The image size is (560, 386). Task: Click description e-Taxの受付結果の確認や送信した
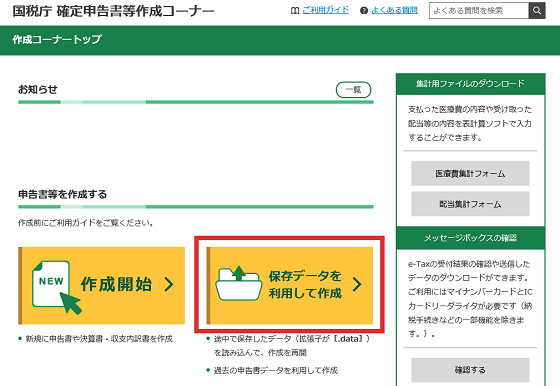click(469, 264)
